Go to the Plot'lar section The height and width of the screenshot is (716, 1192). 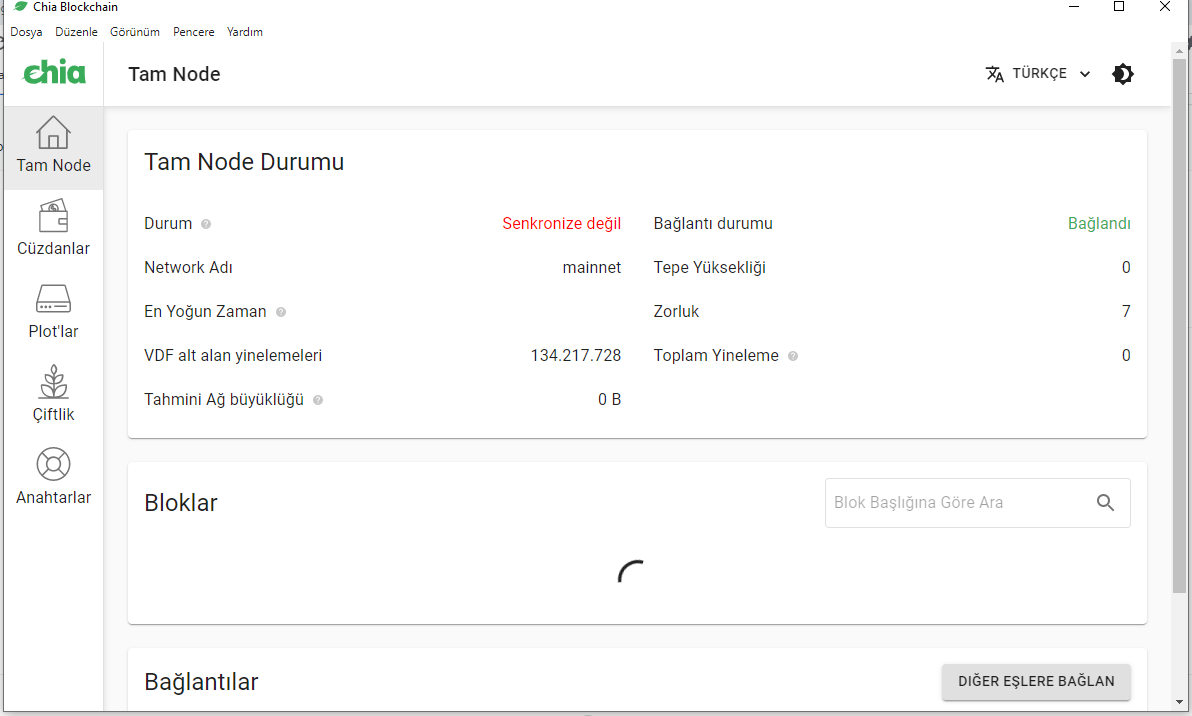[53, 313]
